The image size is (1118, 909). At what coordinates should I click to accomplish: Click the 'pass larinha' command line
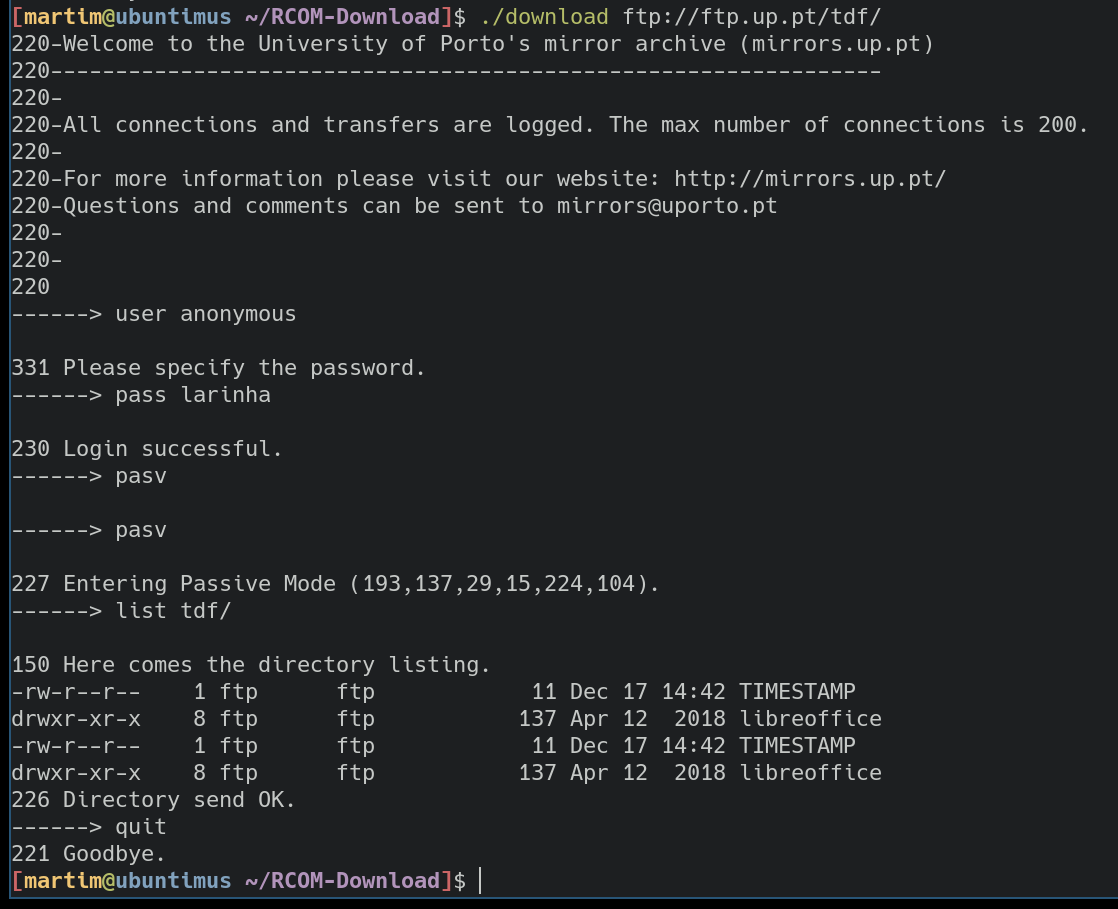pyautogui.click(x=141, y=395)
